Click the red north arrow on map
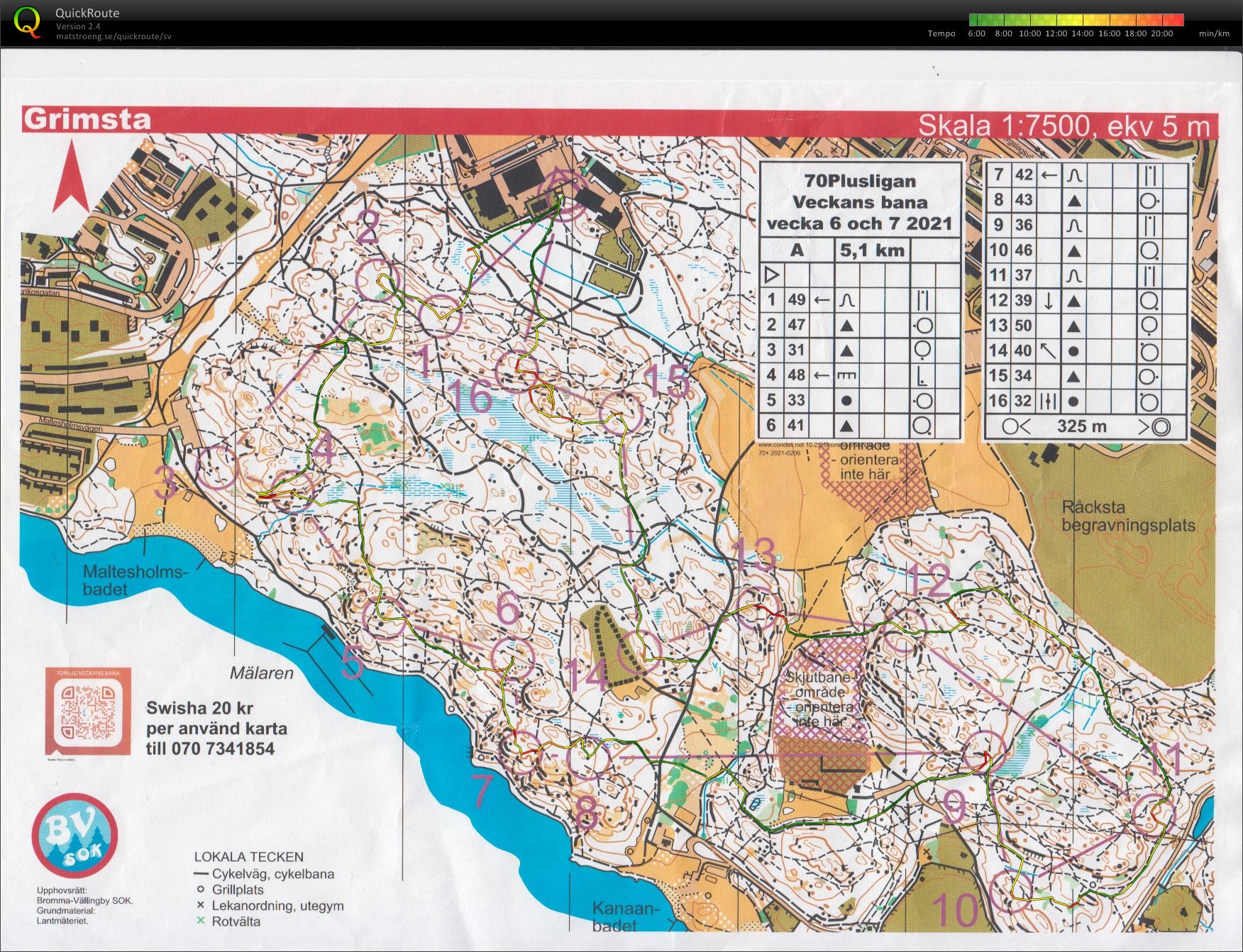The width and height of the screenshot is (1243, 952). tap(70, 177)
